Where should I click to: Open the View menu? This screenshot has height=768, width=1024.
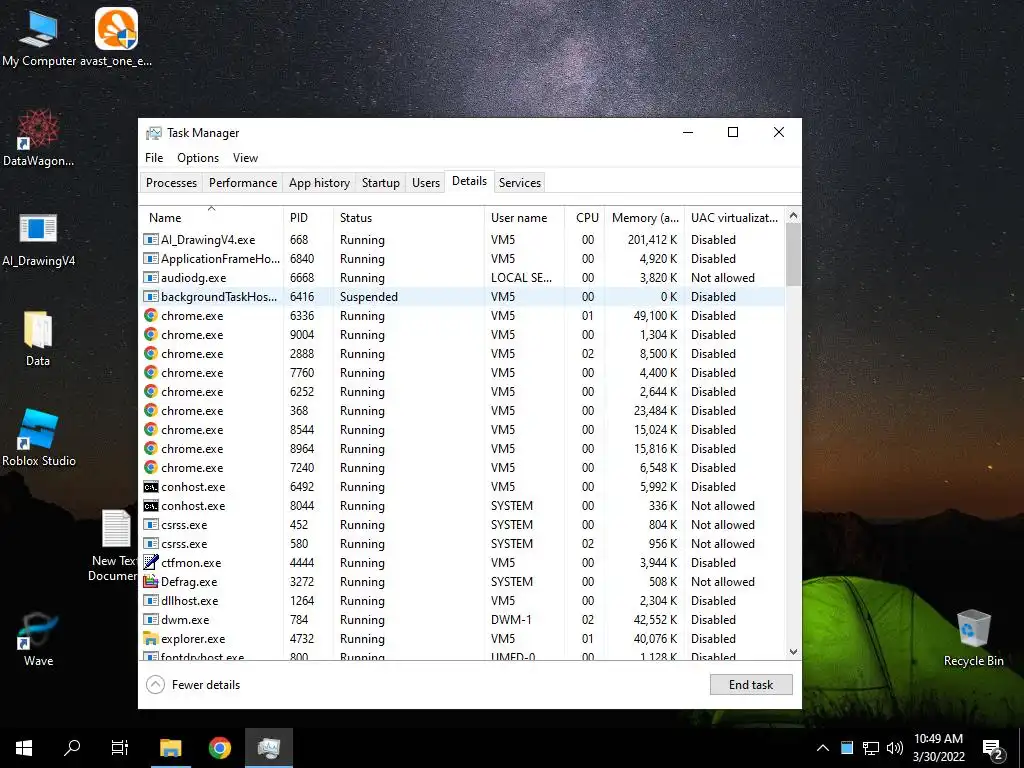point(246,158)
